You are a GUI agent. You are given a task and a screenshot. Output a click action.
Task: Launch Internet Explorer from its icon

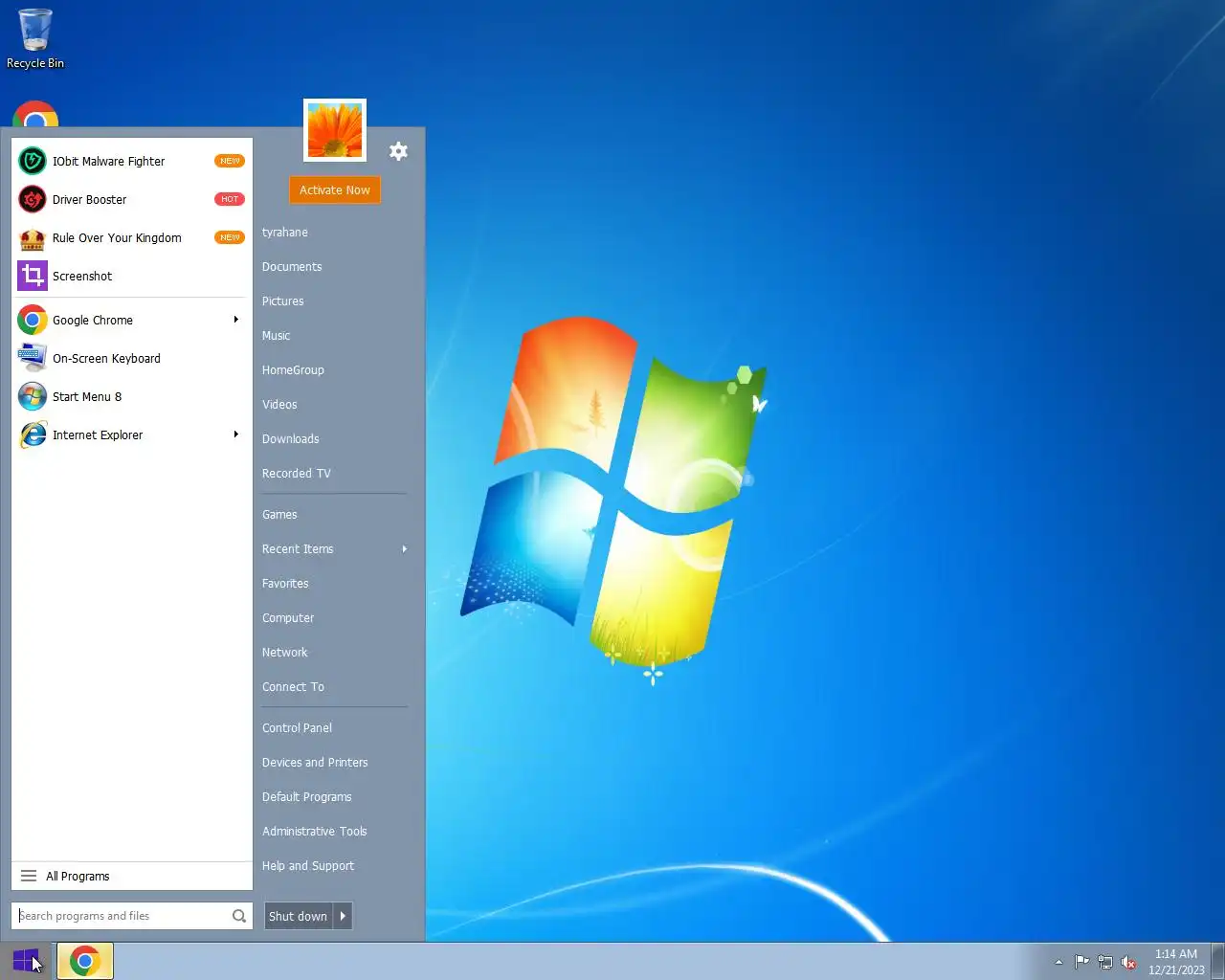click(33, 434)
